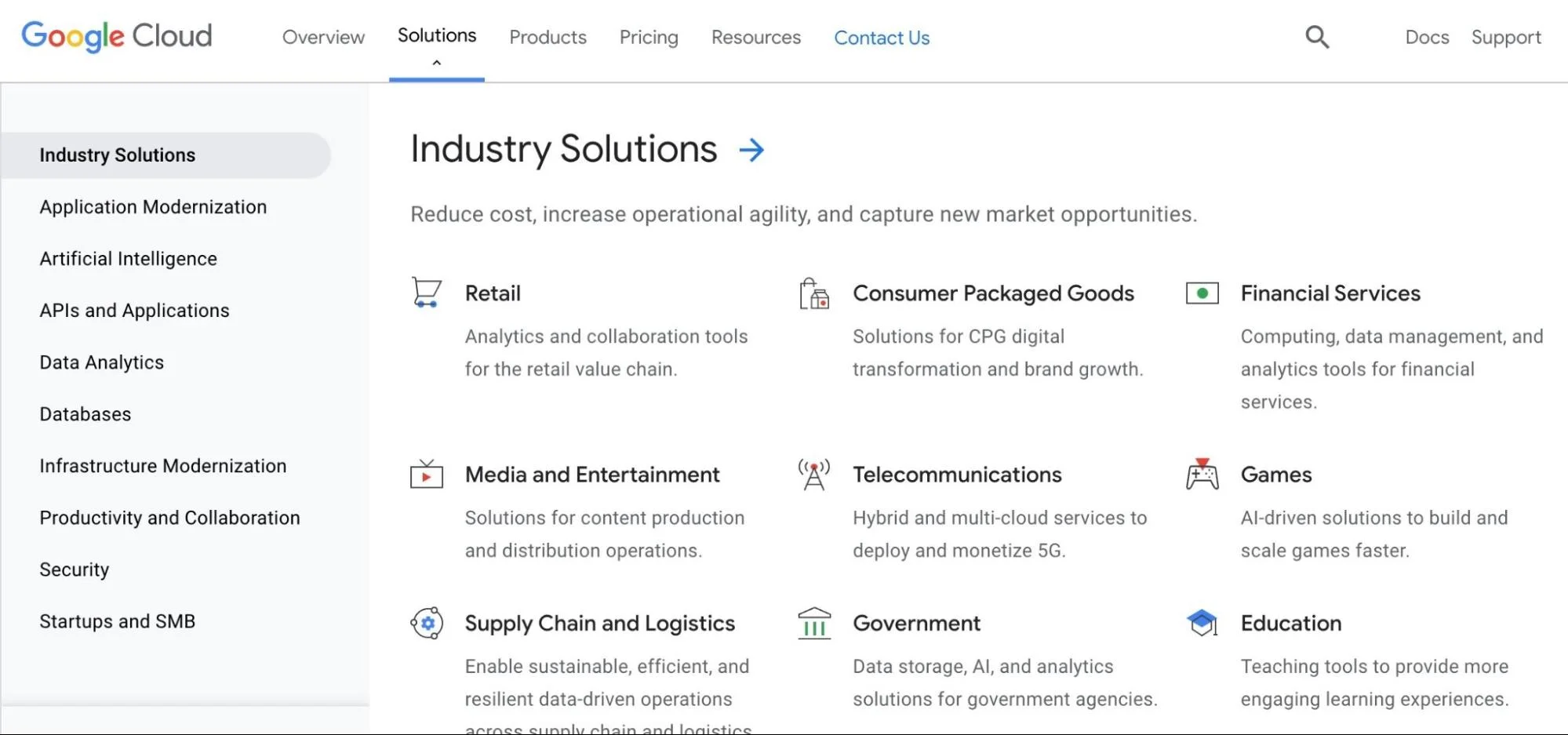The width and height of the screenshot is (1568, 735).
Task: Click the Media and Entertainment TV icon
Action: [427, 474]
